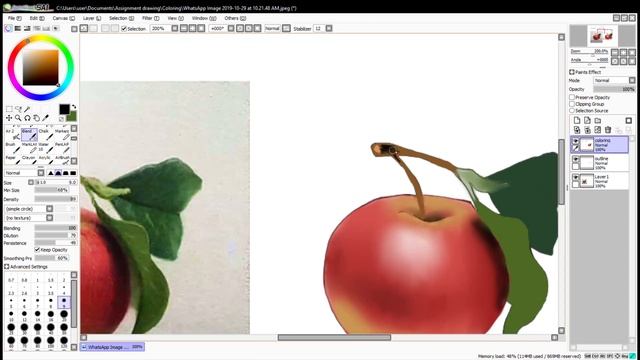Choose the Paper brush tool
Viewport: 640px width, 360px height.
click(x=12, y=160)
